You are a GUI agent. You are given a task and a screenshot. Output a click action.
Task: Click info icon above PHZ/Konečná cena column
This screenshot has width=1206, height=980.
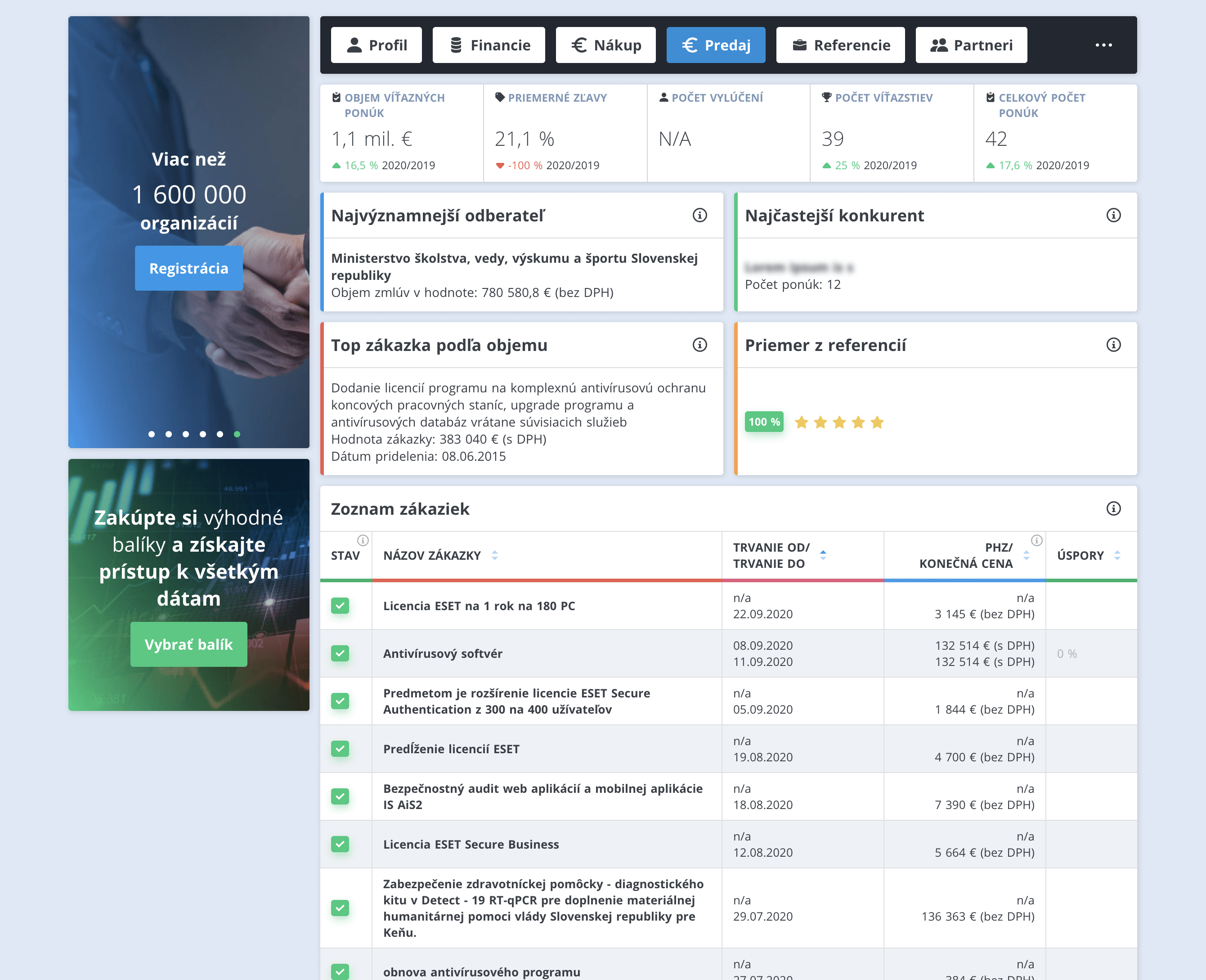click(x=1036, y=540)
